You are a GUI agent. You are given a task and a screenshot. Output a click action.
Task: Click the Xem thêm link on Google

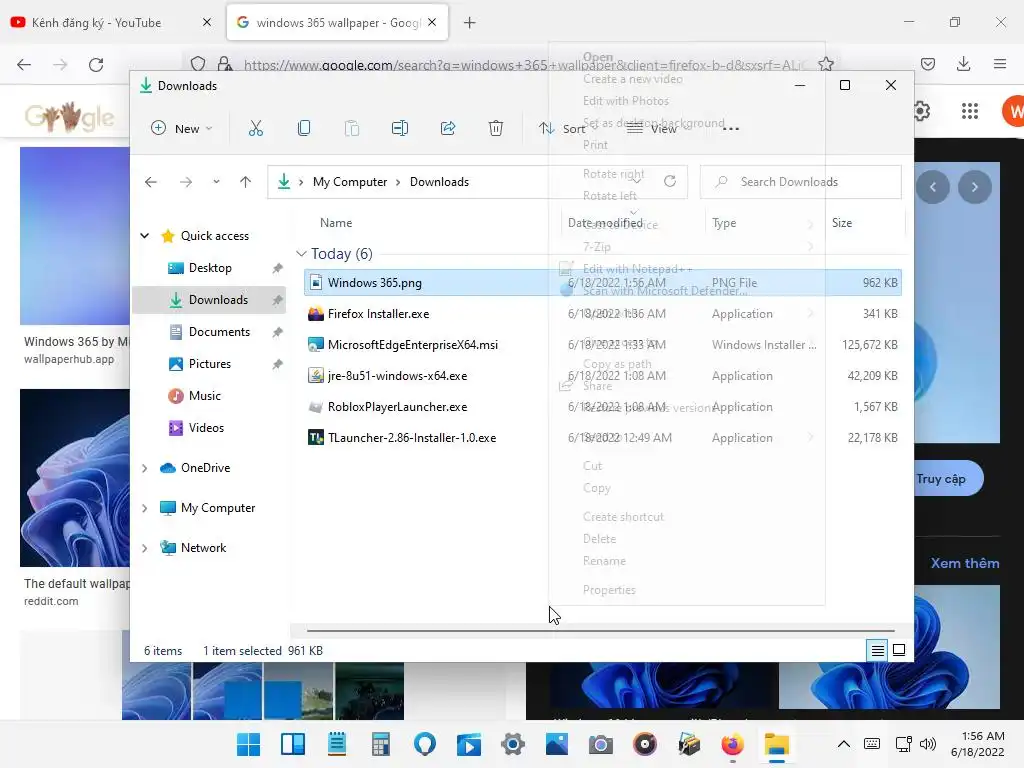965,563
